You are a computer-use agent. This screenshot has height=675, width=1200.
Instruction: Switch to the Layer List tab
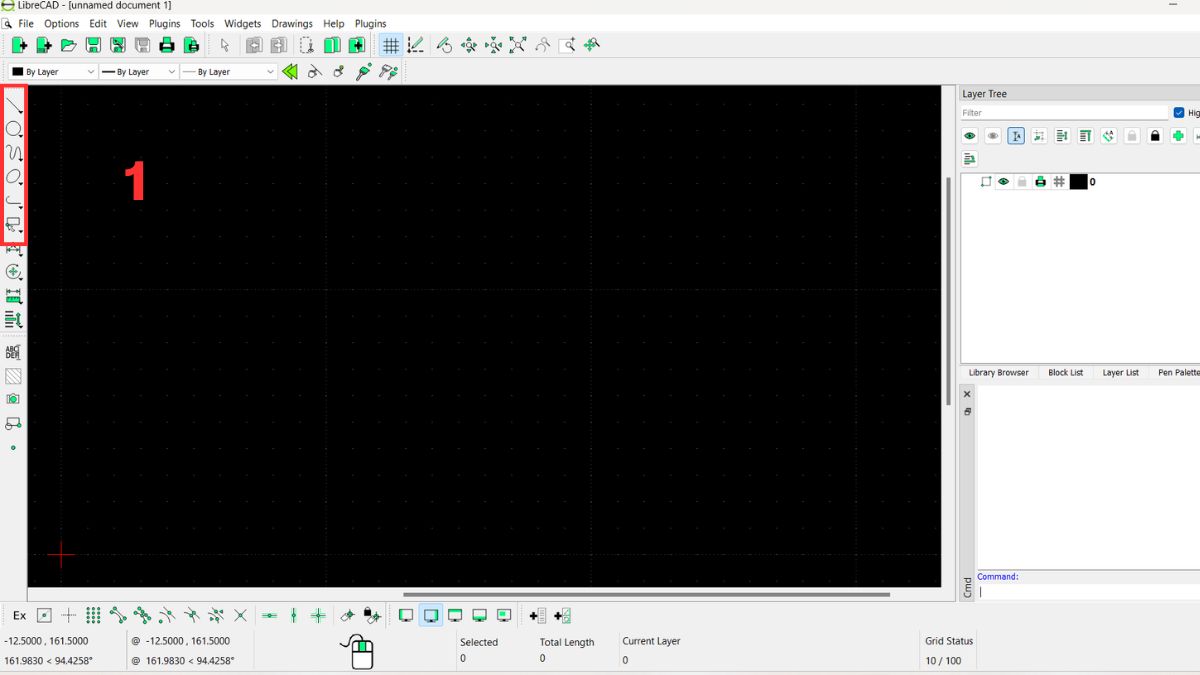click(x=1120, y=372)
